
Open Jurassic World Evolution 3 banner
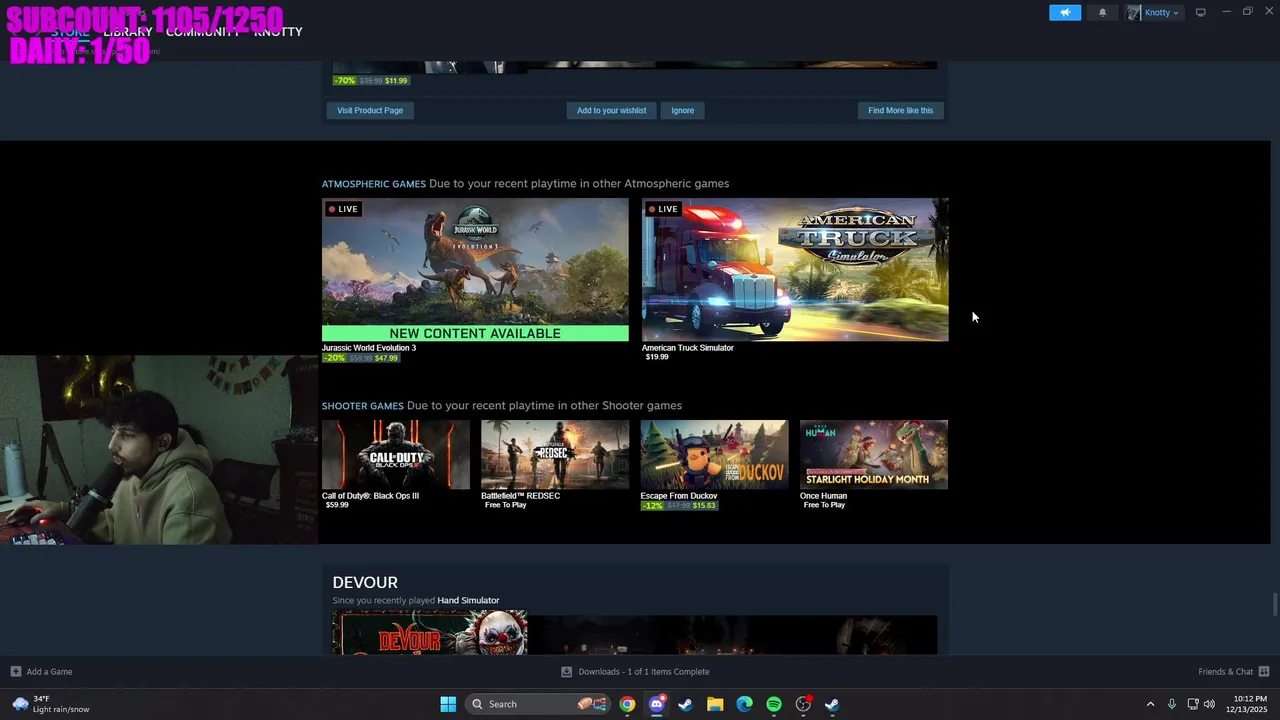tap(475, 269)
